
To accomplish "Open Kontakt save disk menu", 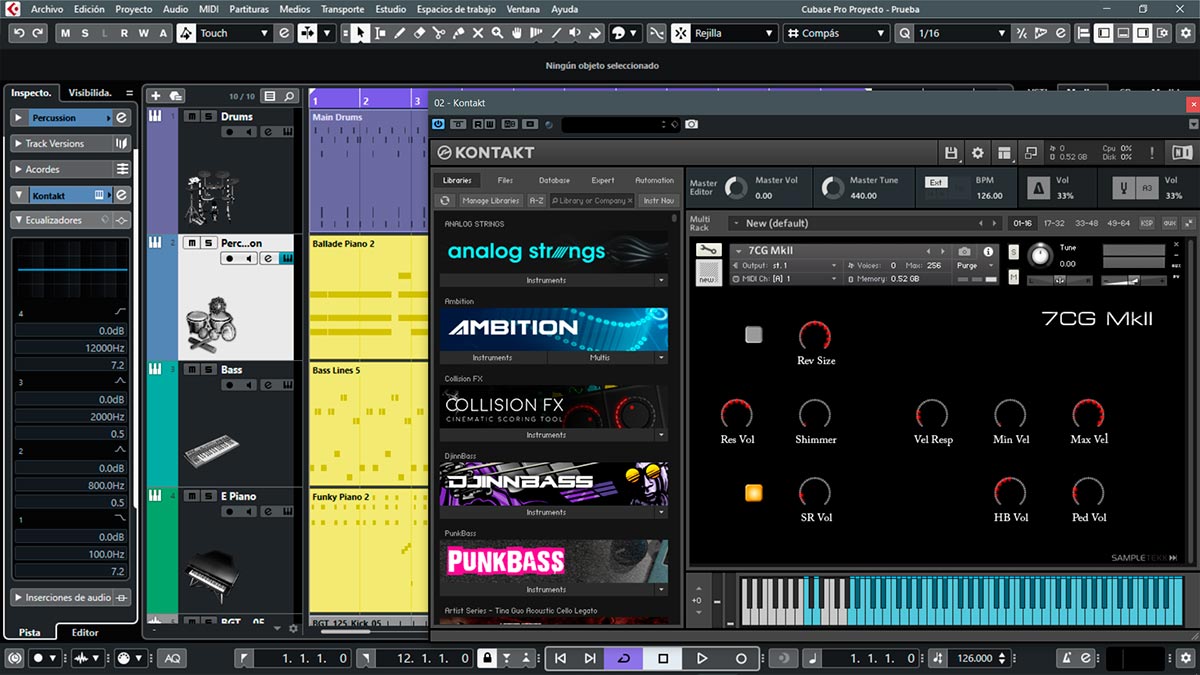I will [x=951, y=153].
